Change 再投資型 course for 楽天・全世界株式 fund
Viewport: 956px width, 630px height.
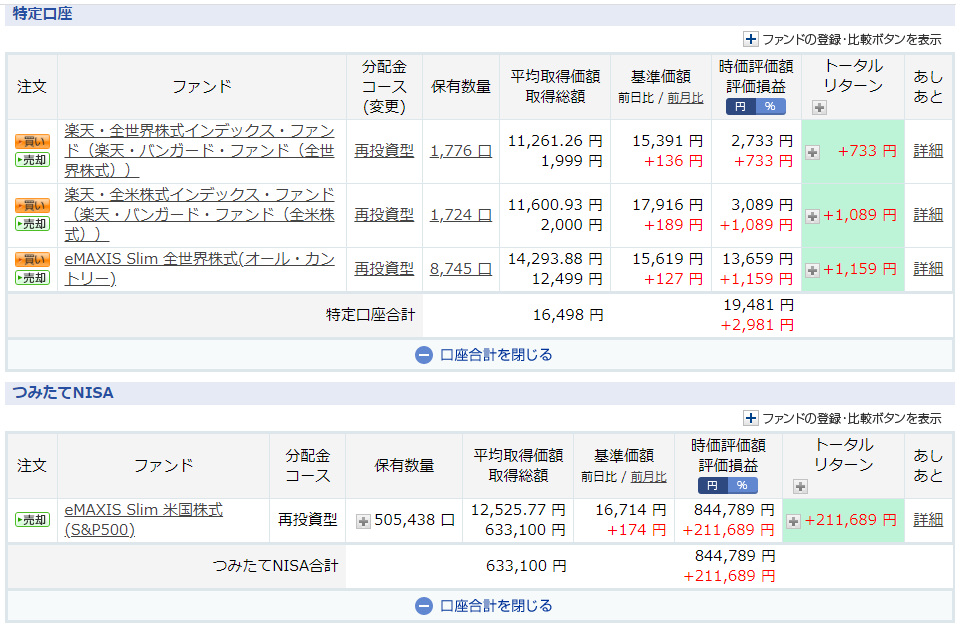384,151
